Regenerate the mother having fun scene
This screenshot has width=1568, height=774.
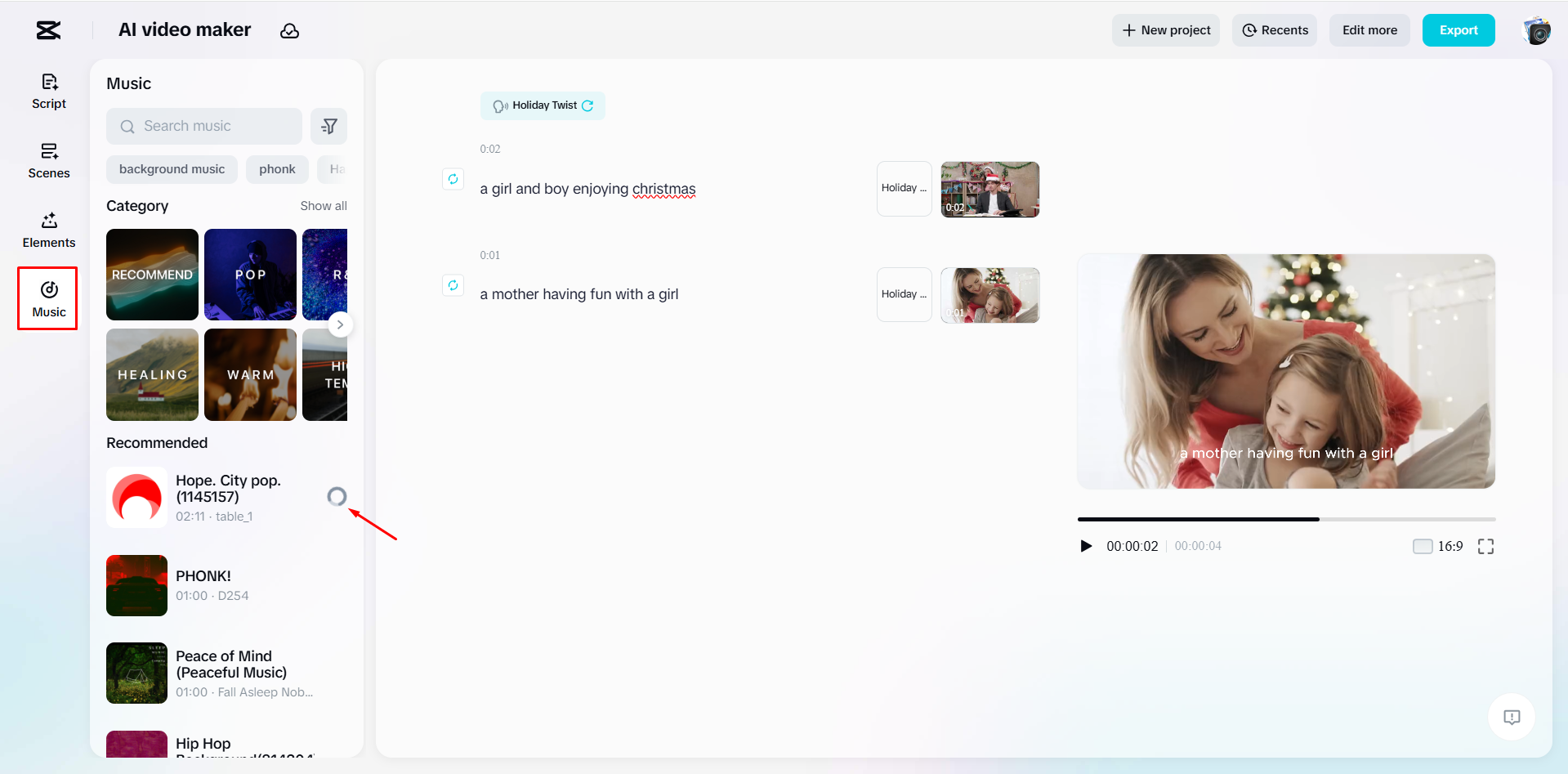click(x=453, y=285)
